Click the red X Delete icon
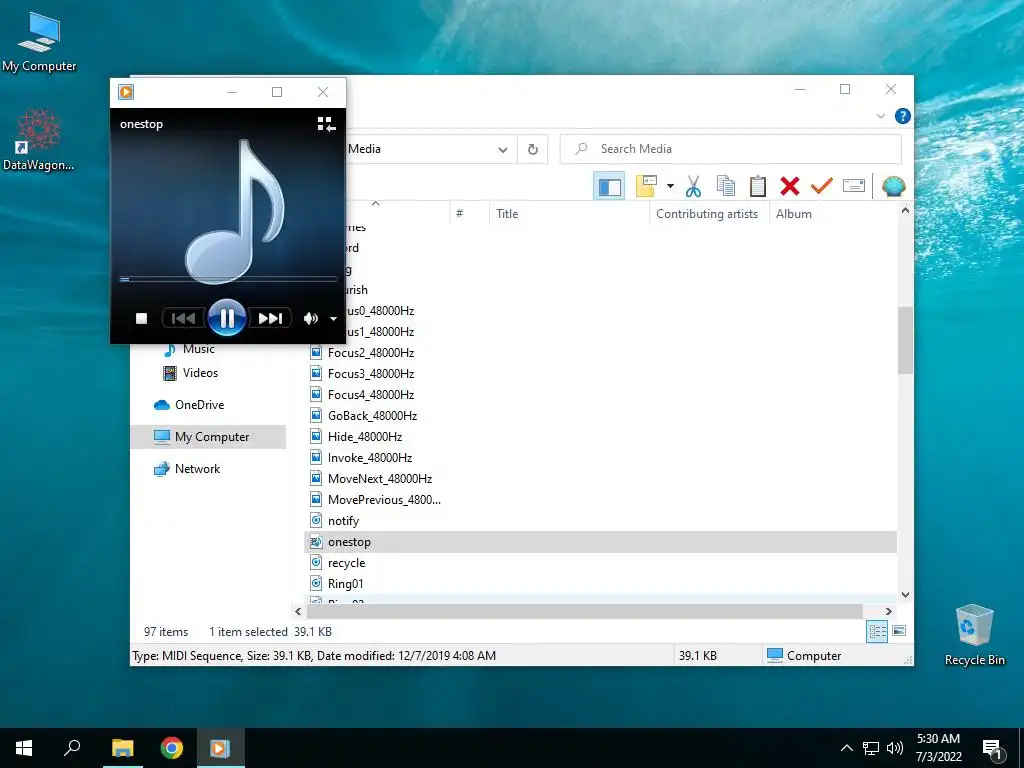The width and height of the screenshot is (1024, 768). point(790,186)
